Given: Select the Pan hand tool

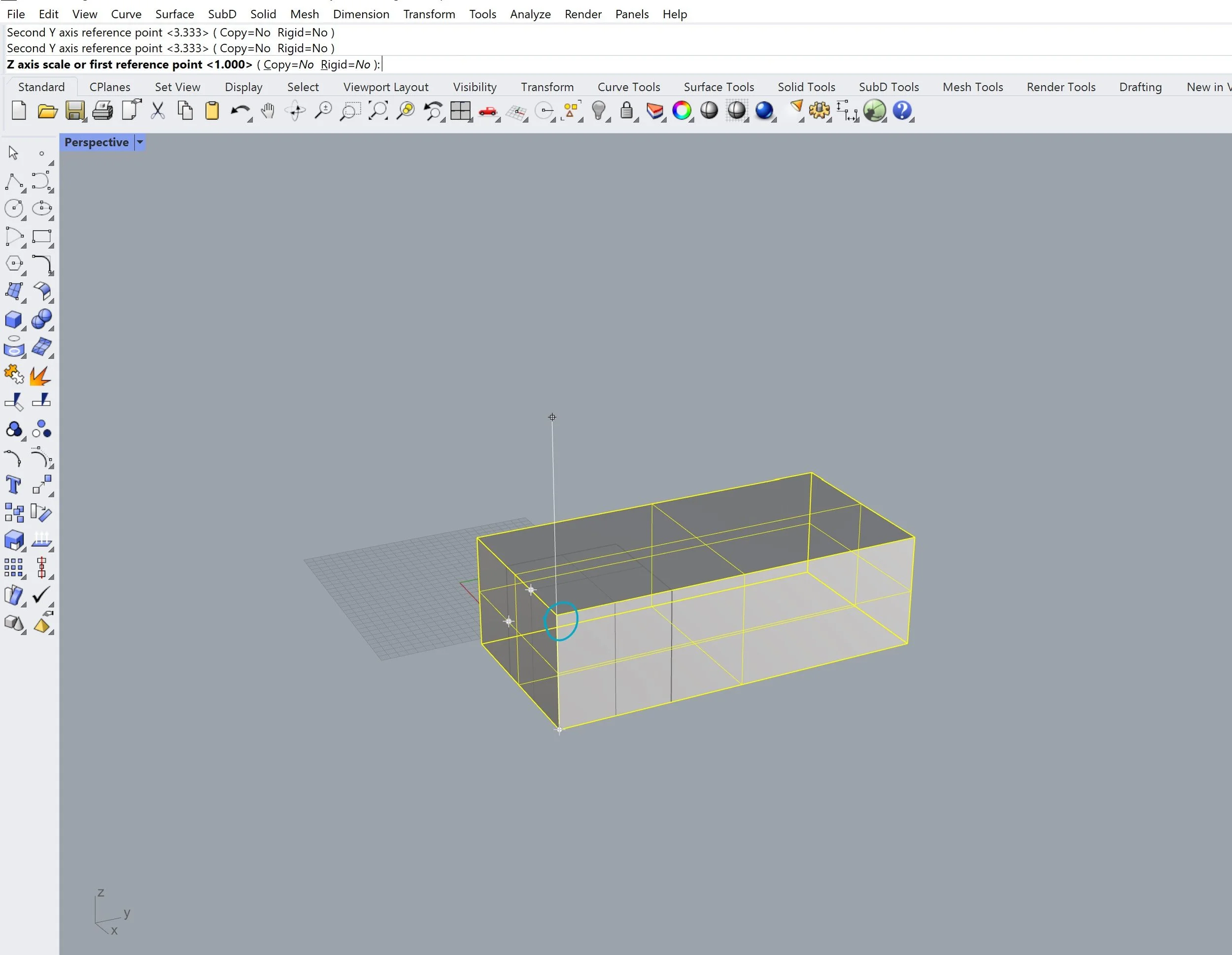Looking at the screenshot, I should tap(268, 110).
